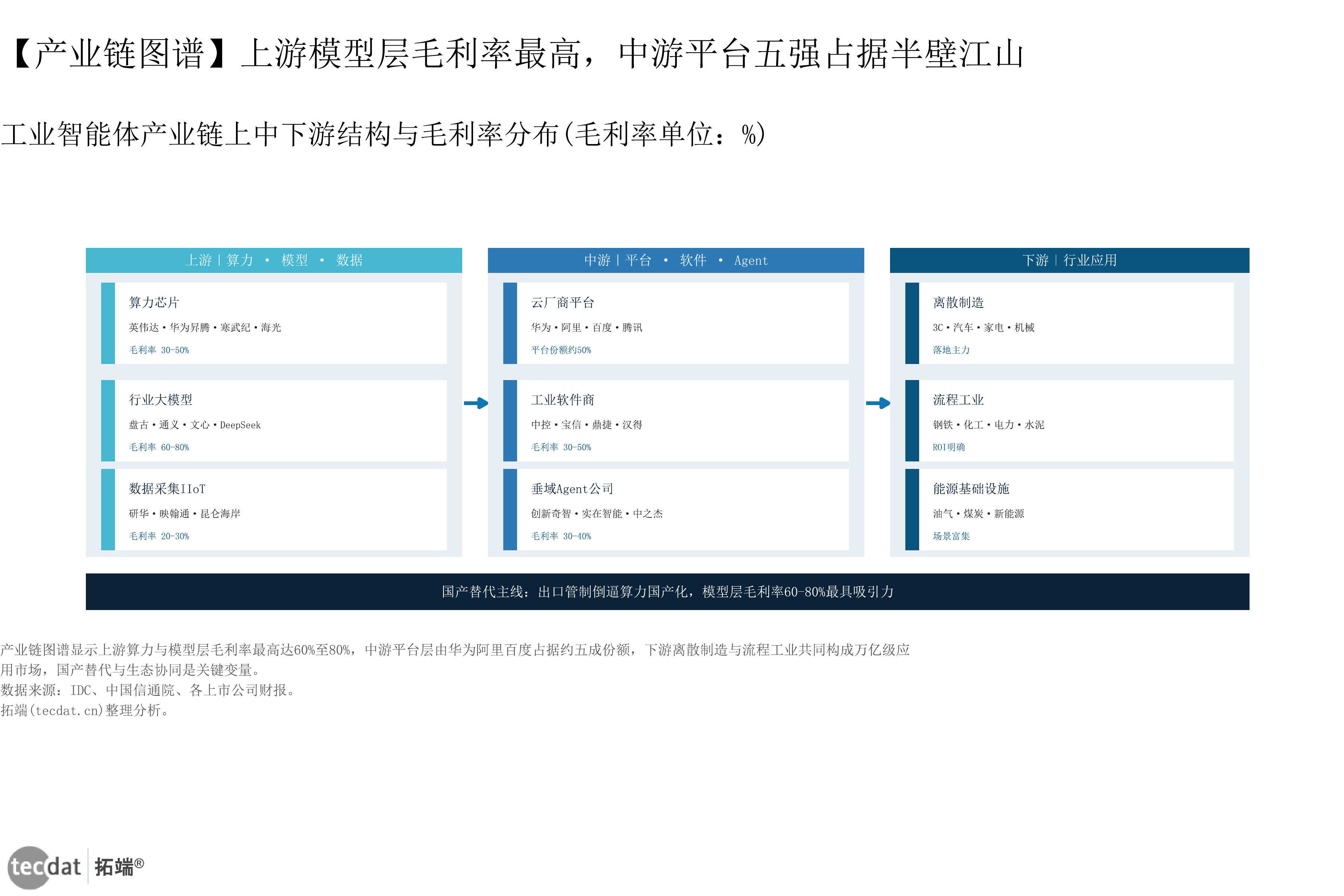Click the 行业大模型 card title
Screen dimensions: 1344x896
tap(161, 399)
